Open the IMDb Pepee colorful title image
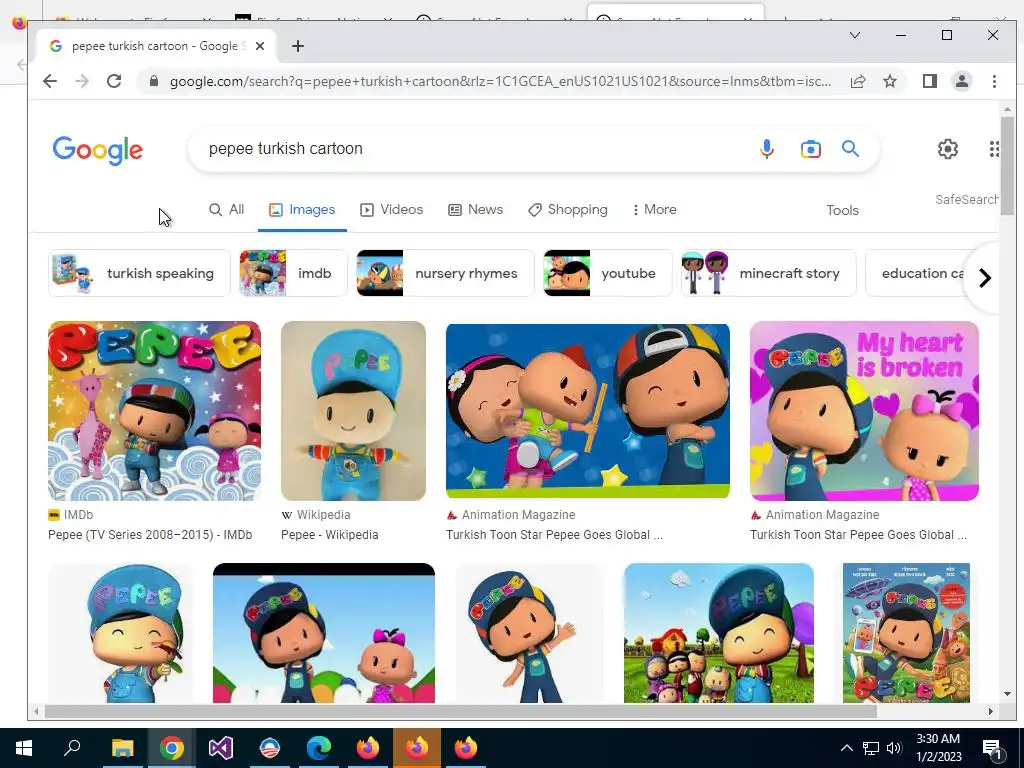Screen dimensions: 1024x768 154,411
